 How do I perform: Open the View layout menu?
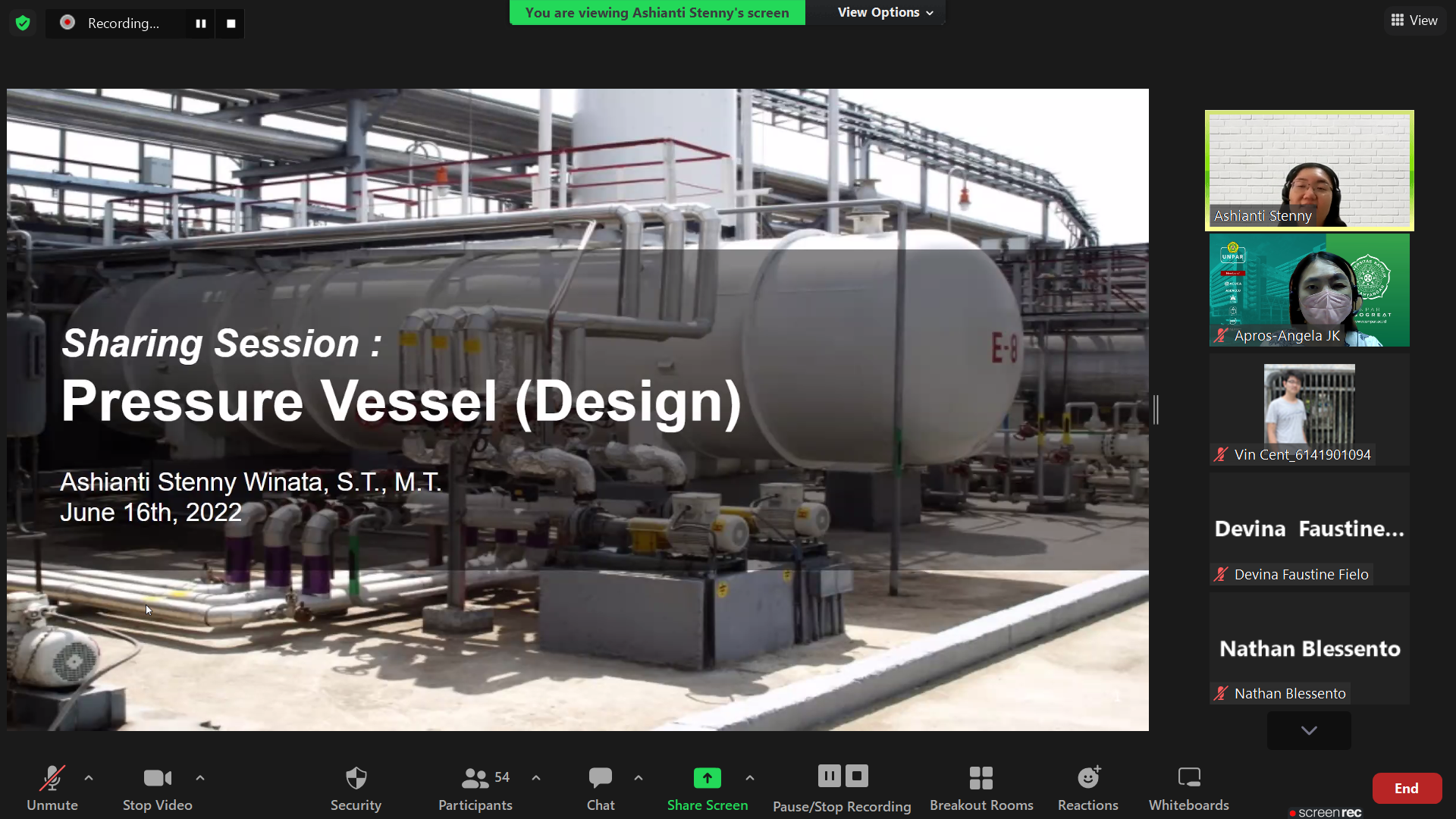pos(1414,20)
